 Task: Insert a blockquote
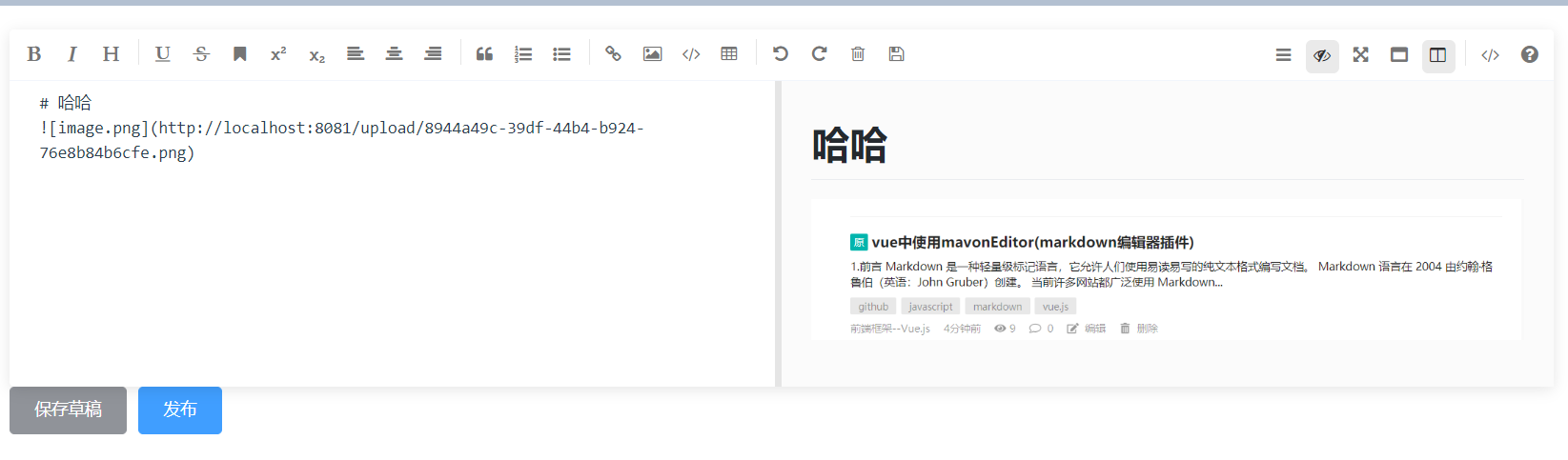[x=484, y=54]
